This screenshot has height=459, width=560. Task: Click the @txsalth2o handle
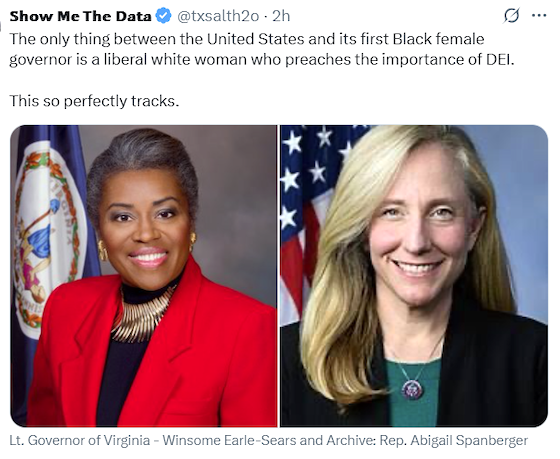(x=218, y=16)
